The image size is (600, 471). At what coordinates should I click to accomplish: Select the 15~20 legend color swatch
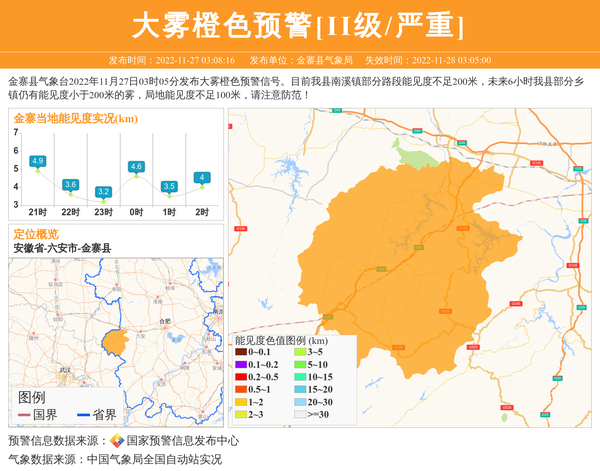[x=299, y=389]
